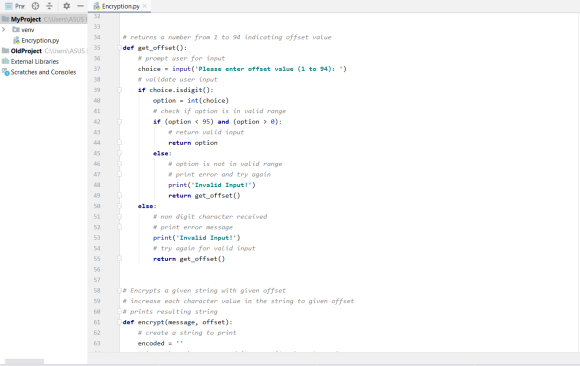Click the External Libraries icon
Image resolution: width=580 pixels, height=366 pixels.
point(5,61)
